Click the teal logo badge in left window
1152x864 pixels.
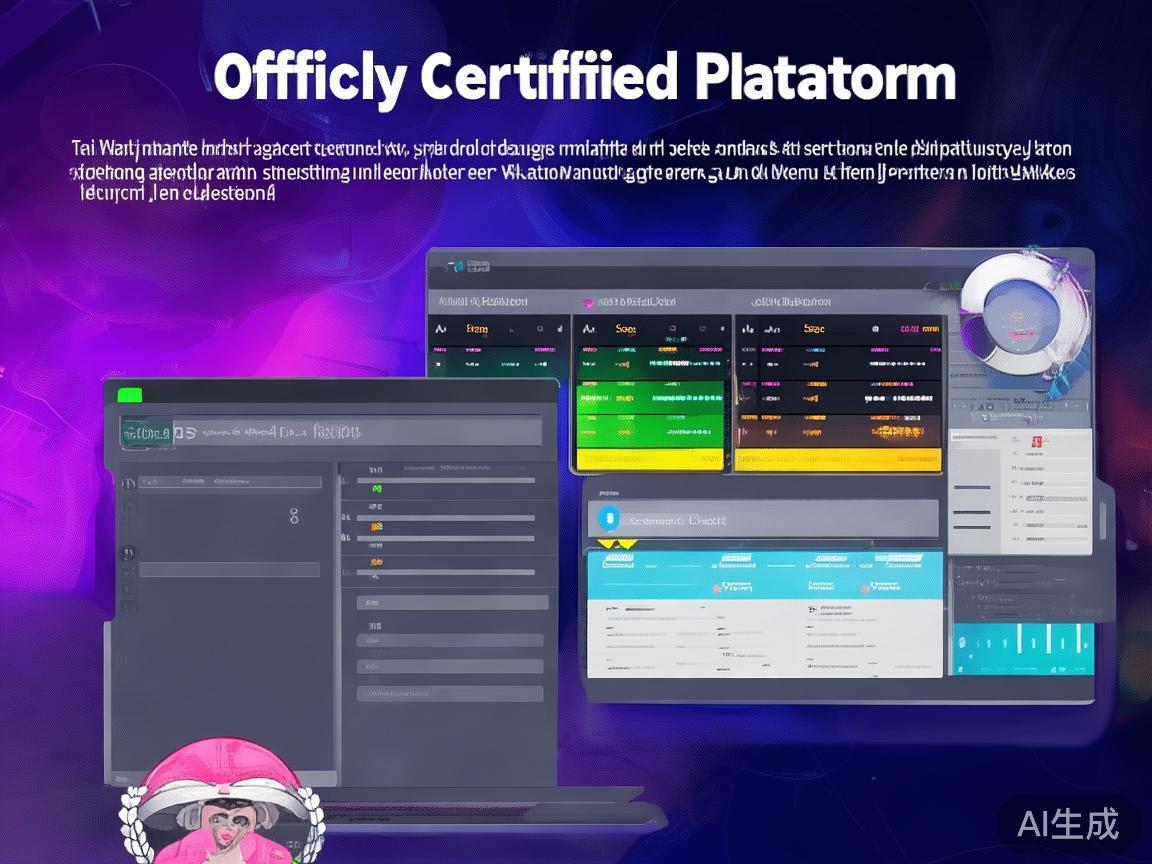[146, 431]
